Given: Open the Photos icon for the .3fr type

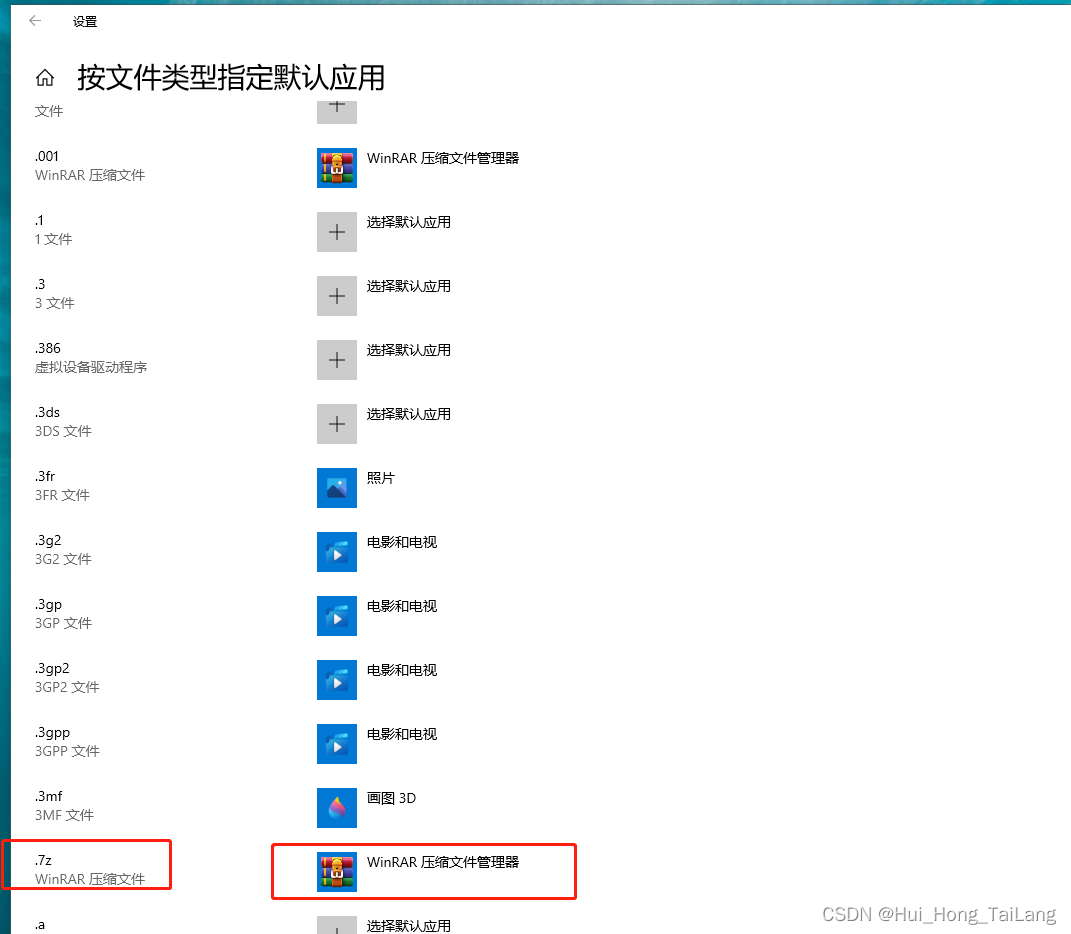Looking at the screenshot, I should click(x=337, y=488).
